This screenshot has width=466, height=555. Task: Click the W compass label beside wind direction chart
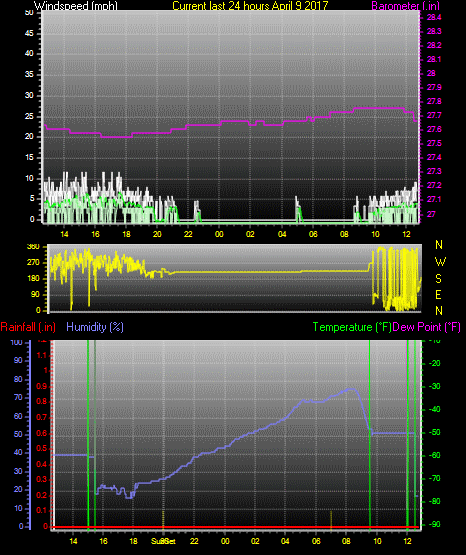(440, 262)
